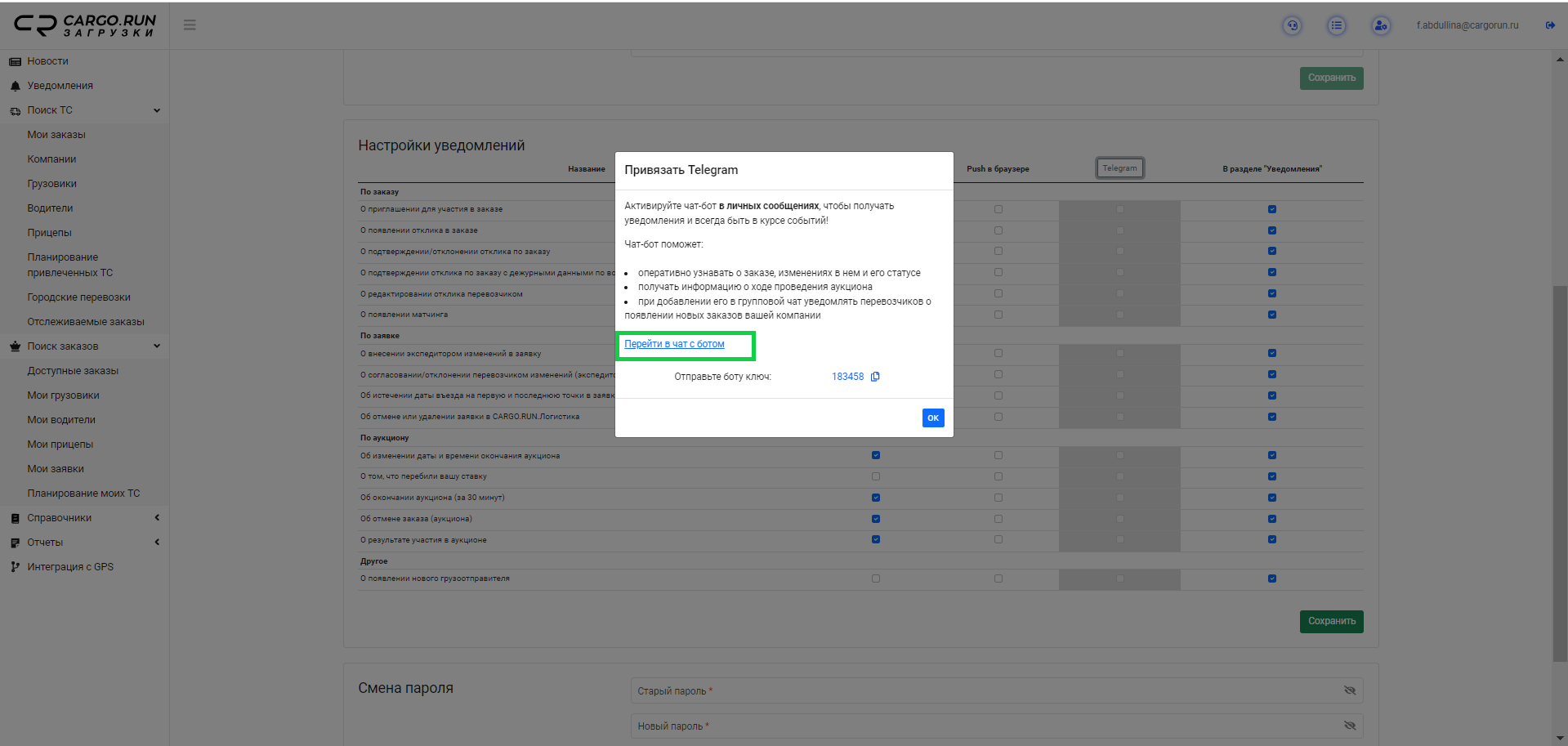
Task: Open Планирование моих ТС
Action: click(83, 494)
